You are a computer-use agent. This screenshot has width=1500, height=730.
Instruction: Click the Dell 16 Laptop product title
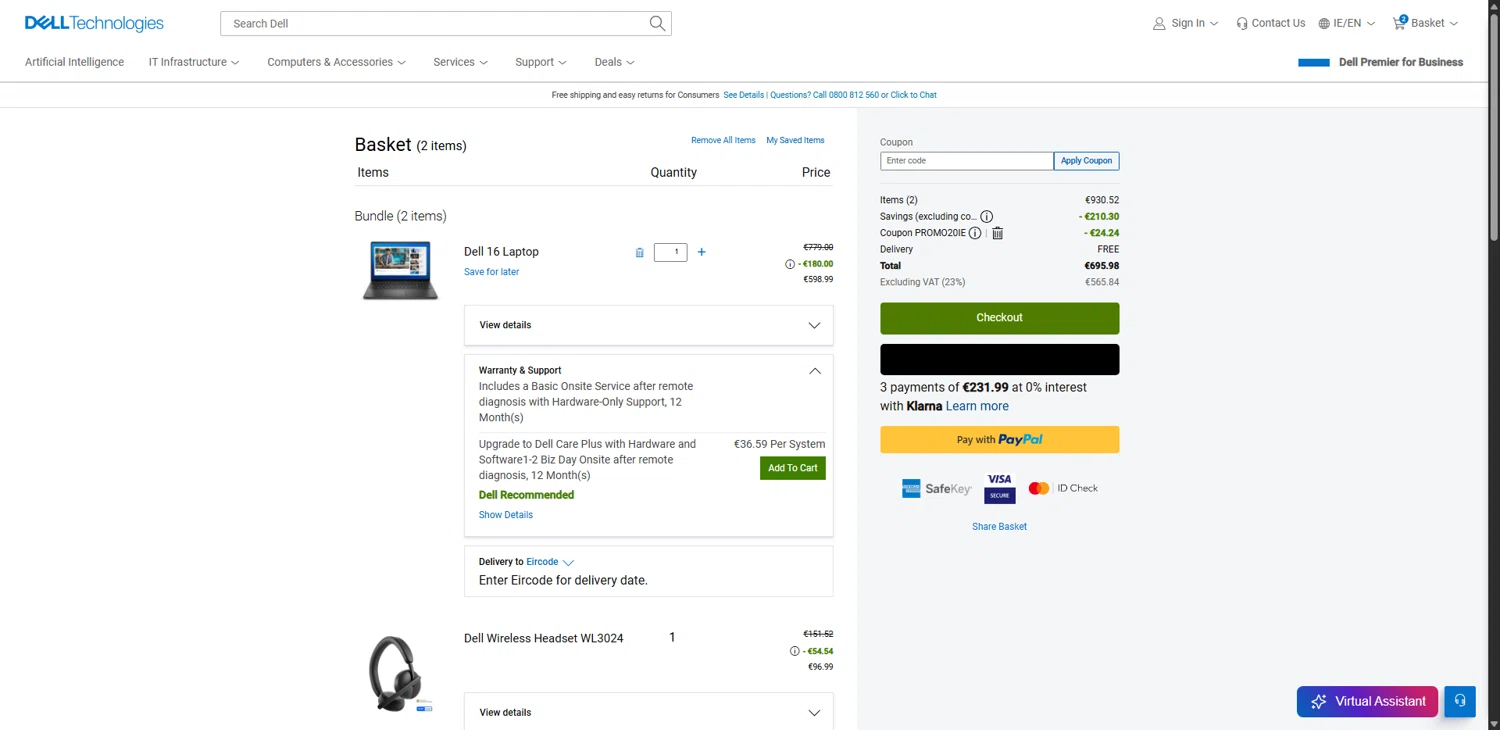pyautogui.click(x=501, y=252)
